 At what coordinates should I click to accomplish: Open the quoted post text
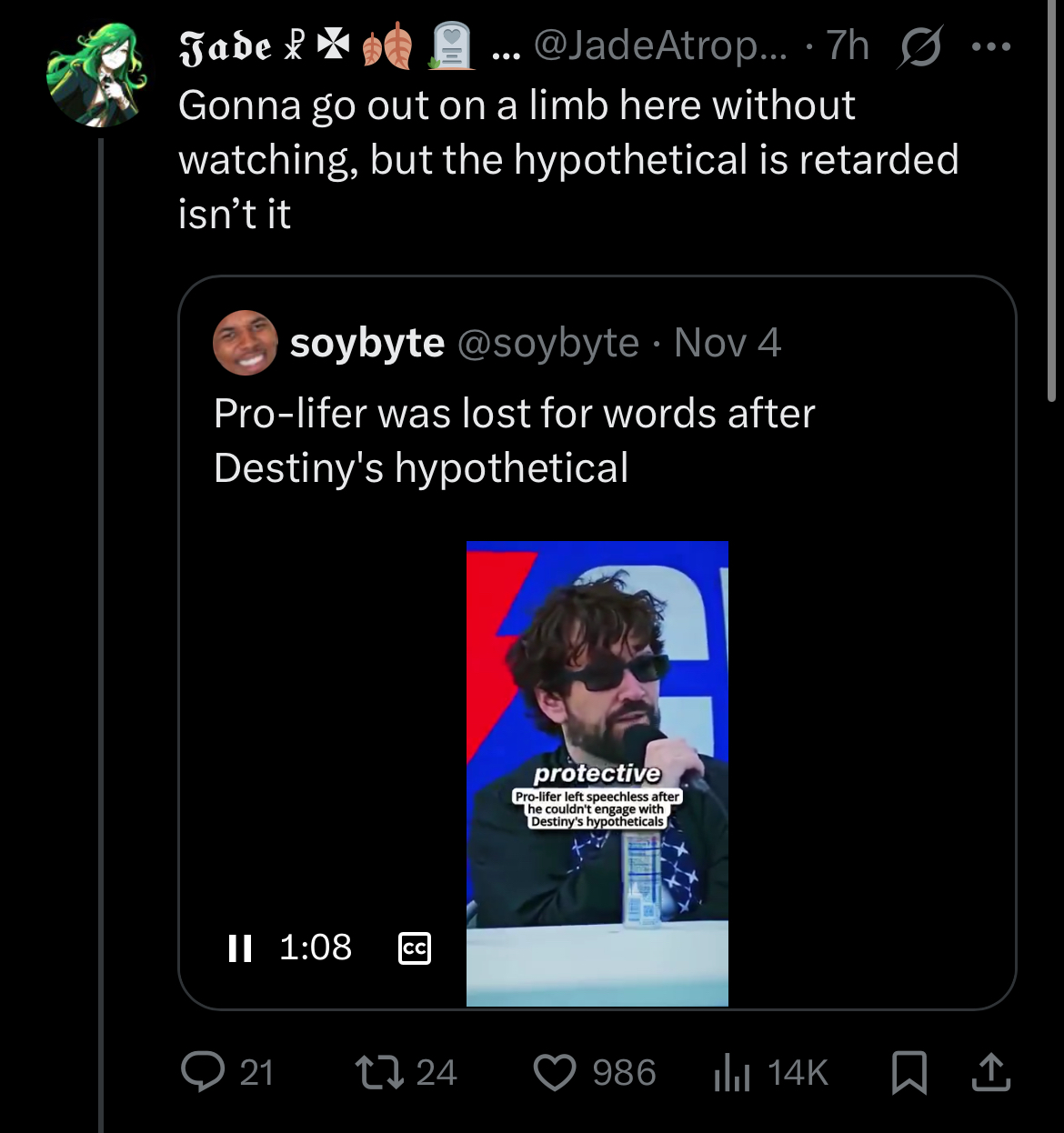pyautogui.click(x=515, y=441)
